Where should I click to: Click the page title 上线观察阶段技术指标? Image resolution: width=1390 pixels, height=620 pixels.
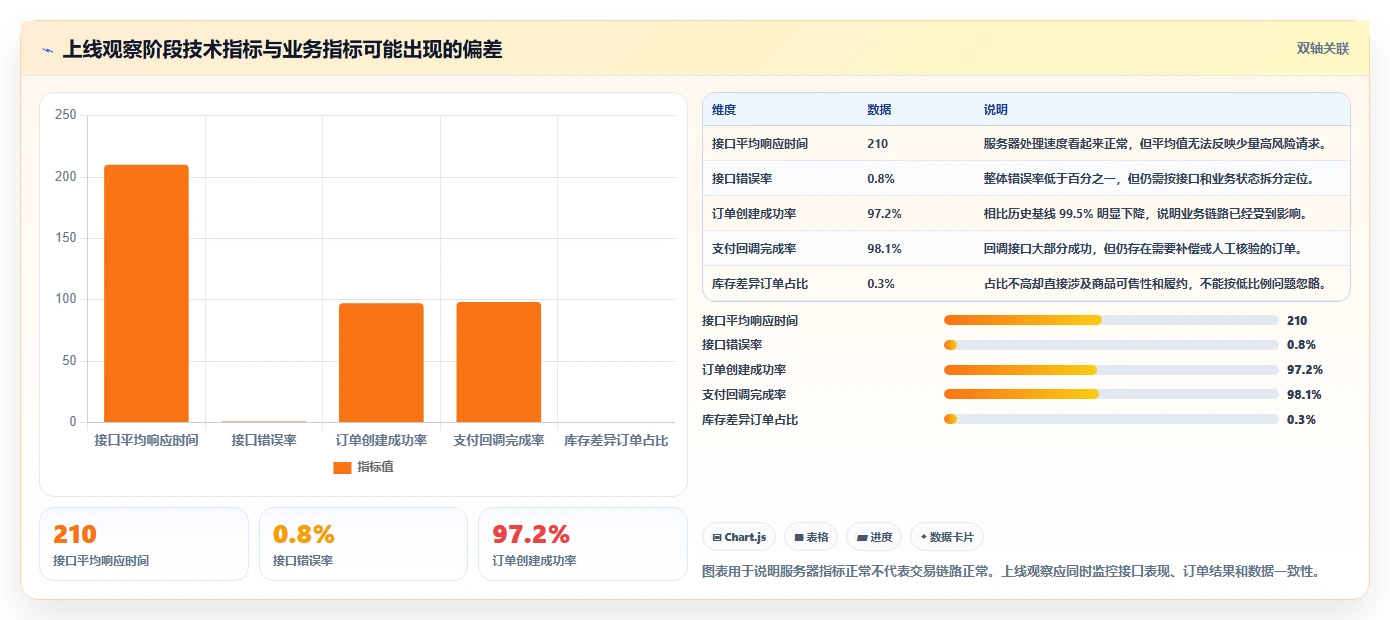click(x=283, y=50)
